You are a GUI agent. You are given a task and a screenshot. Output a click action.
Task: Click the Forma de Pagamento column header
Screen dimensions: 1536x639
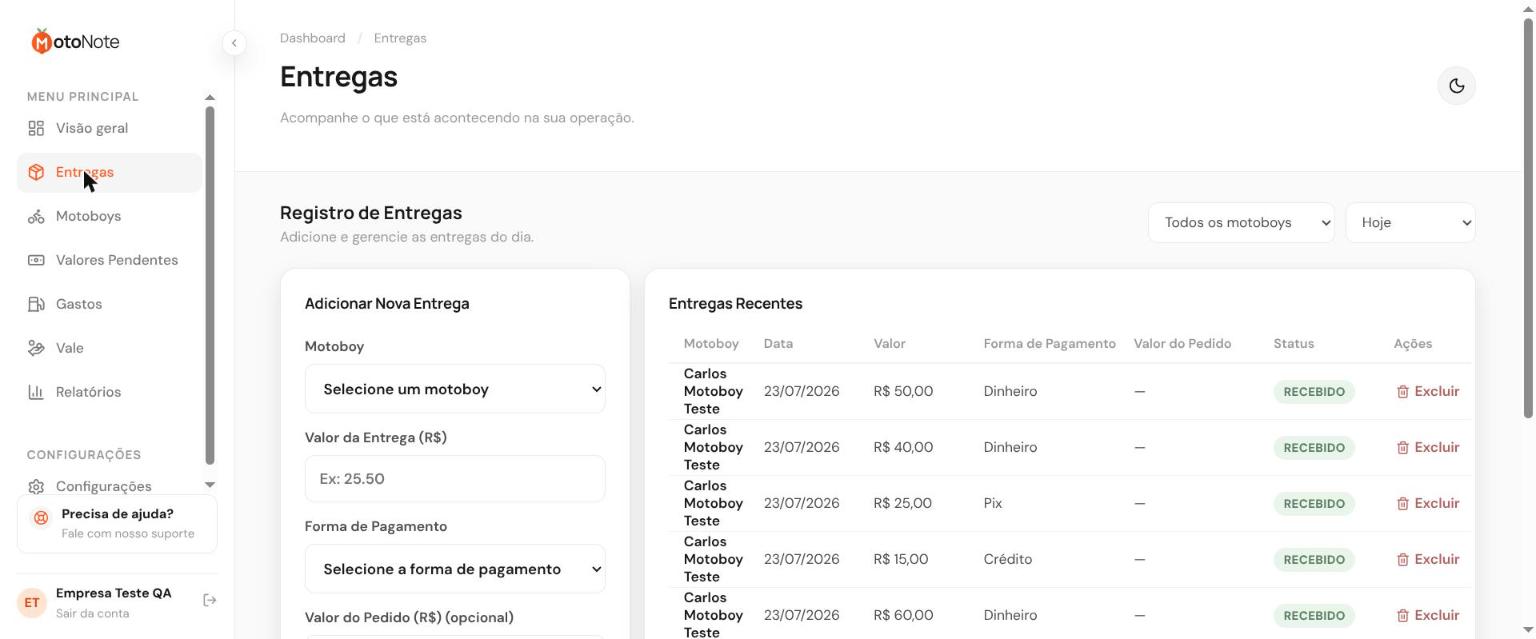[1050, 343]
